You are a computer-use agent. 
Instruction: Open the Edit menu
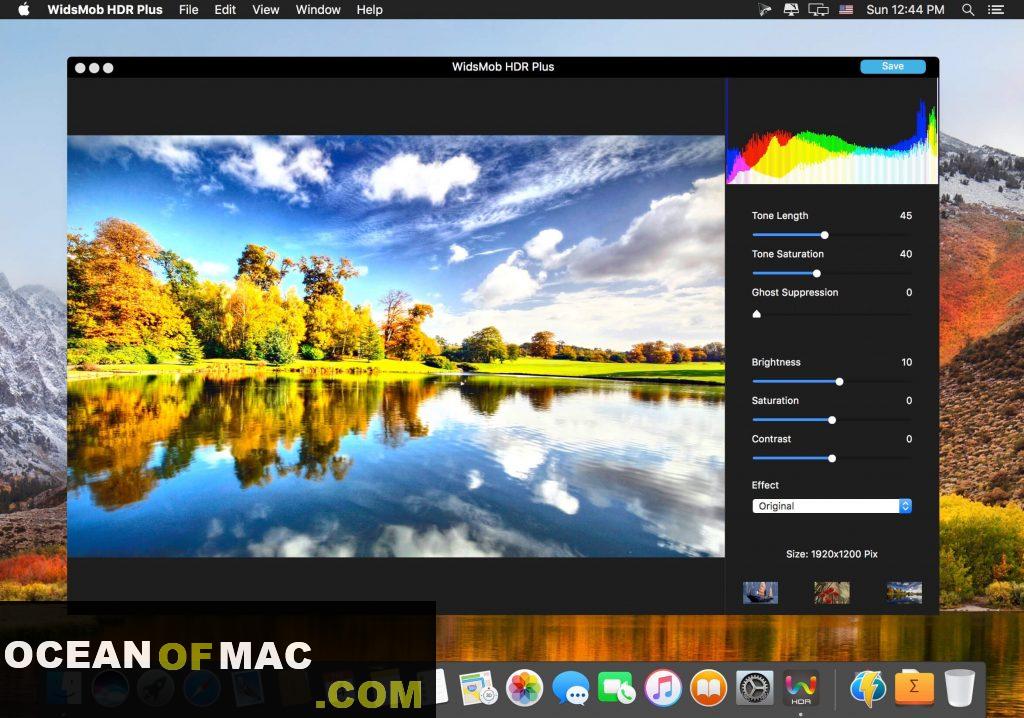225,10
